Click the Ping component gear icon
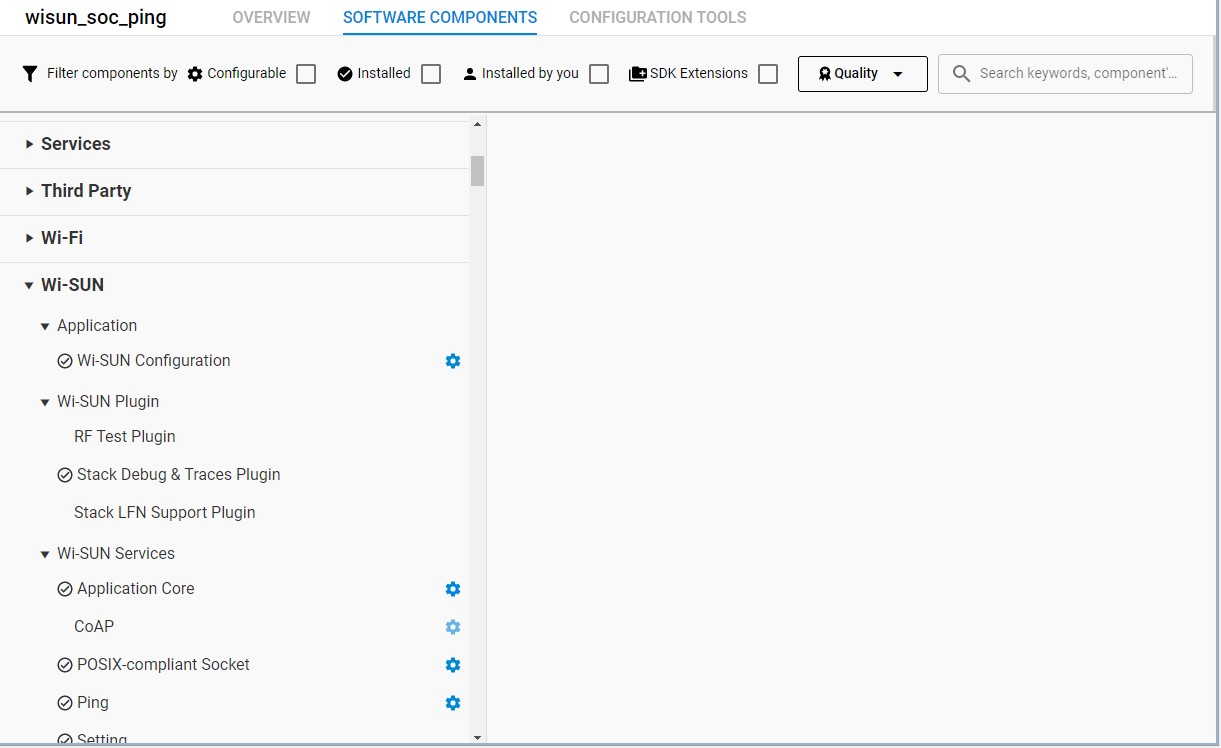The width and height of the screenshot is (1221, 748). point(453,703)
